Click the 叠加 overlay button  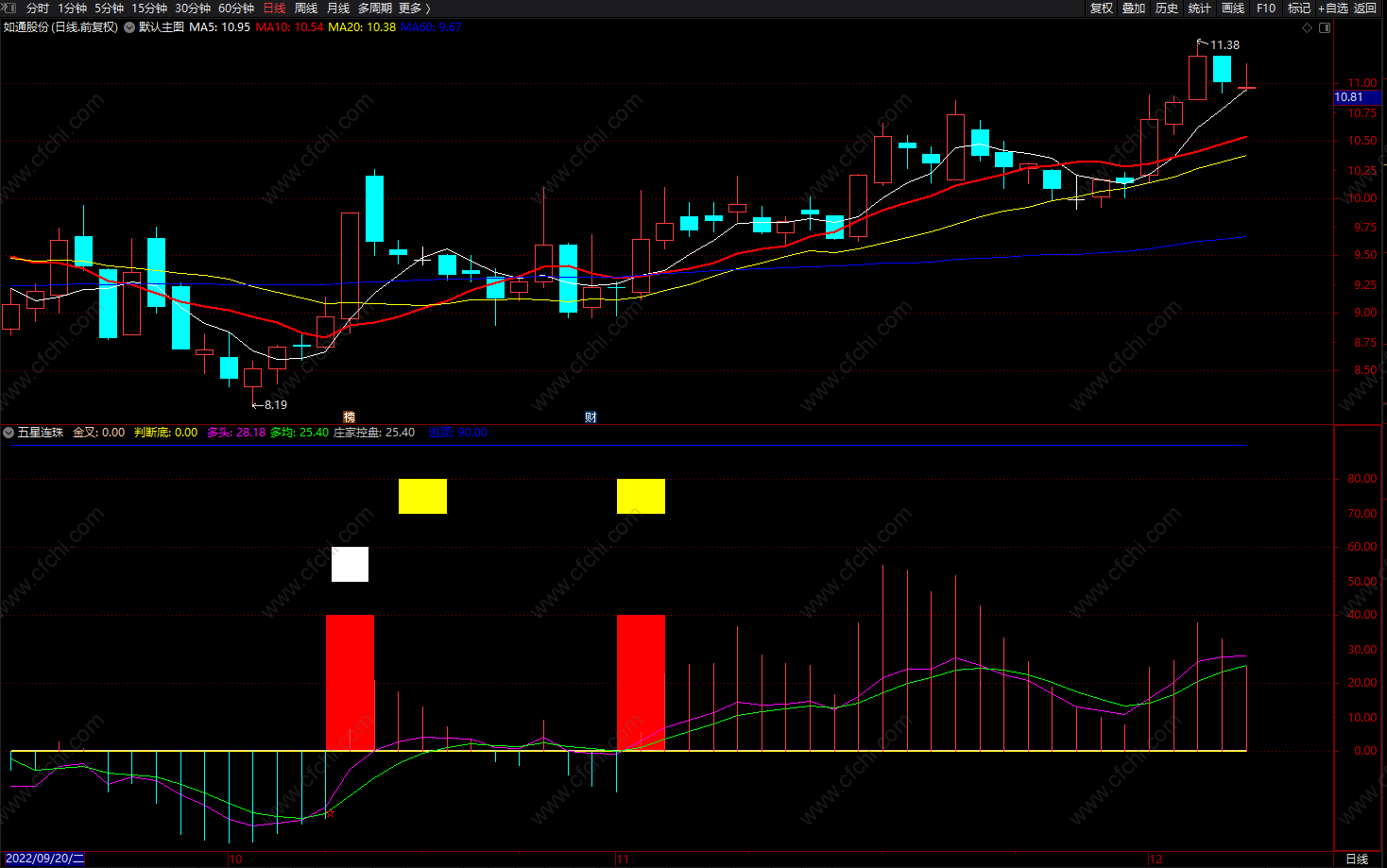tap(1134, 9)
